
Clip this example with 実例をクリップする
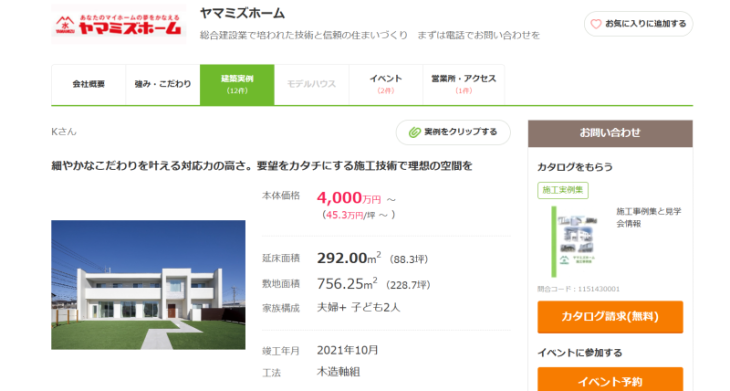click(453, 132)
